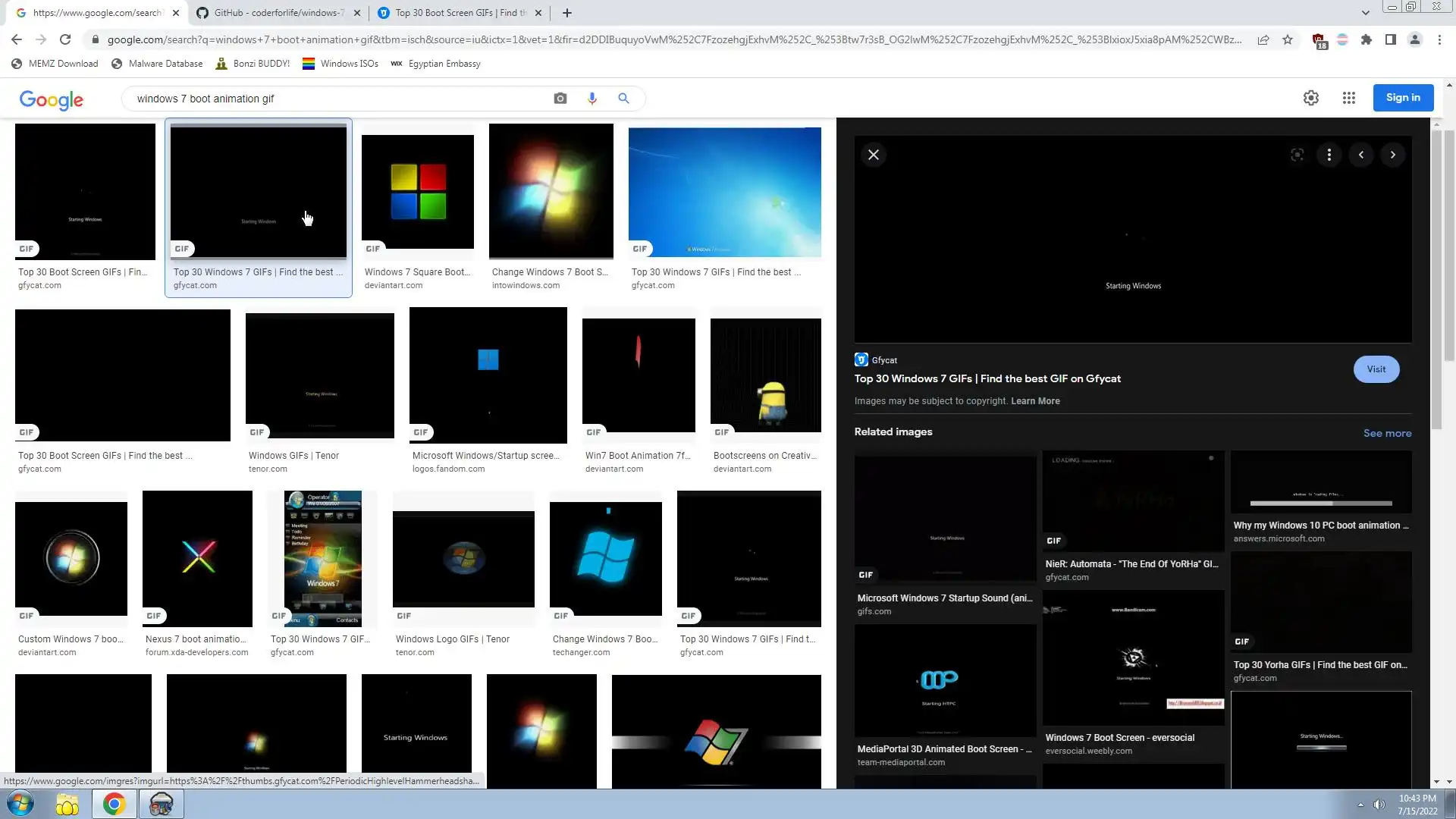Click the Google Lens icon in preview
This screenshot has width=1456, height=819.
point(1297,155)
